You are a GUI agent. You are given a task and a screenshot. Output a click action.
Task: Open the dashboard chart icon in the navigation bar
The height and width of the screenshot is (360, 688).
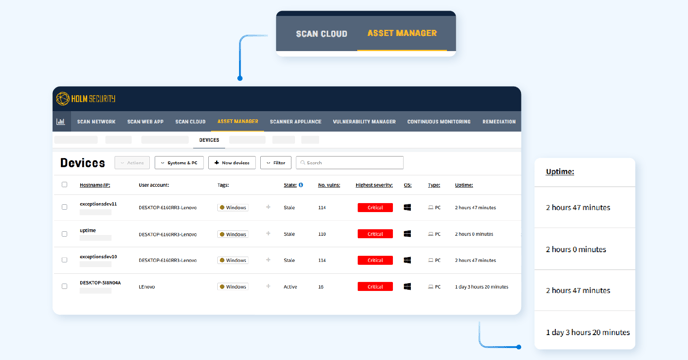[x=61, y=122]
